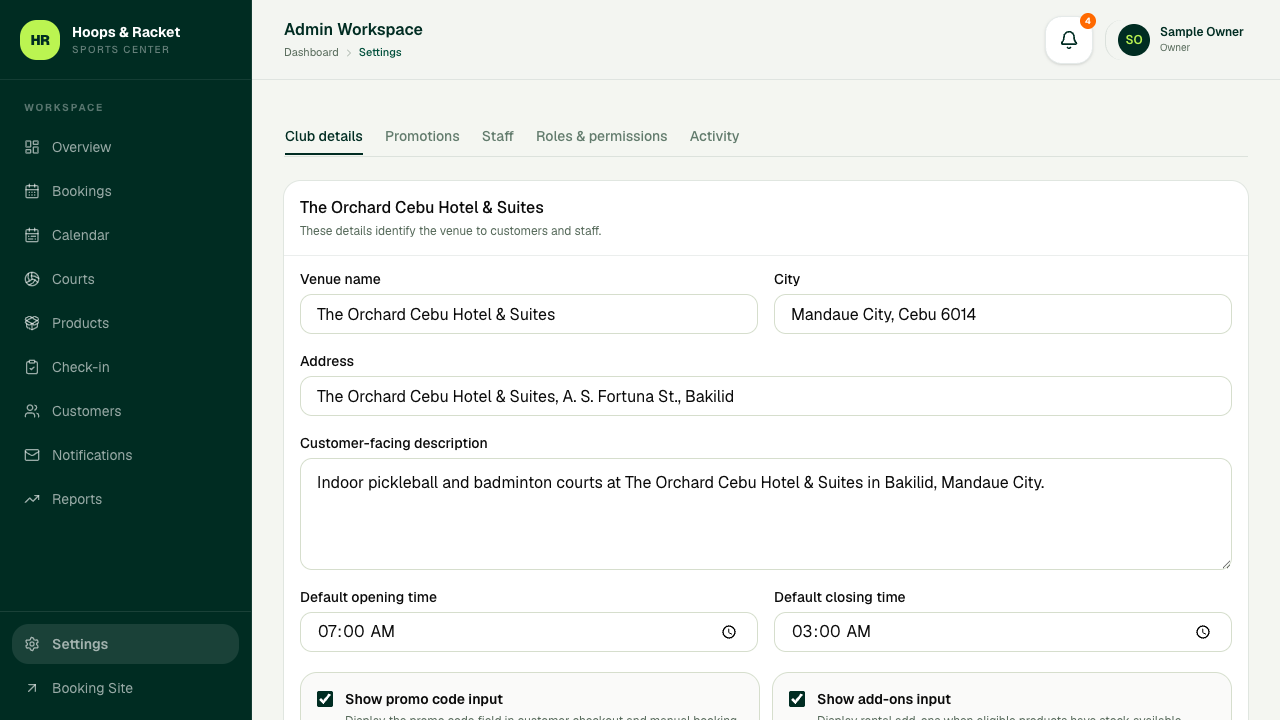The height and width of the screenshot is (720, 1280).
Task: Click the Booking Site arrow icon
Action: coord(32,688)
